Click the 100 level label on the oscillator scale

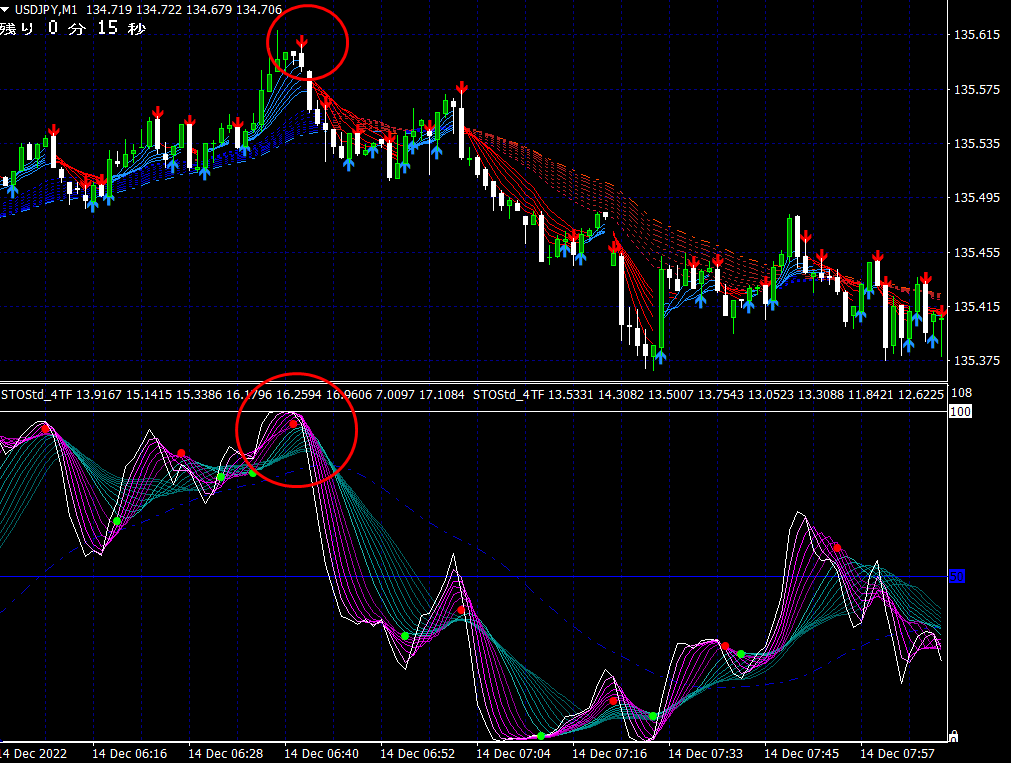(960, 411)
